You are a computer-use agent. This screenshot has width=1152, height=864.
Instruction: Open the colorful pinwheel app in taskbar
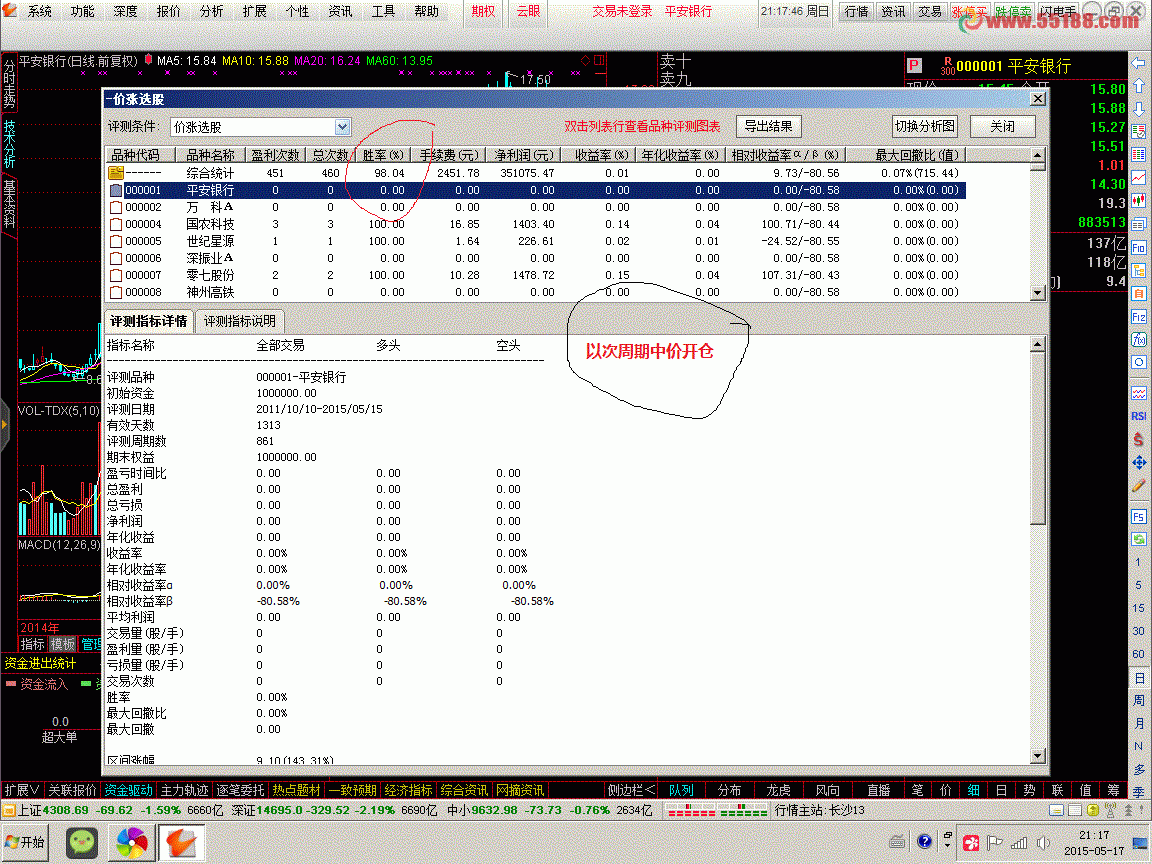(132, 843)
